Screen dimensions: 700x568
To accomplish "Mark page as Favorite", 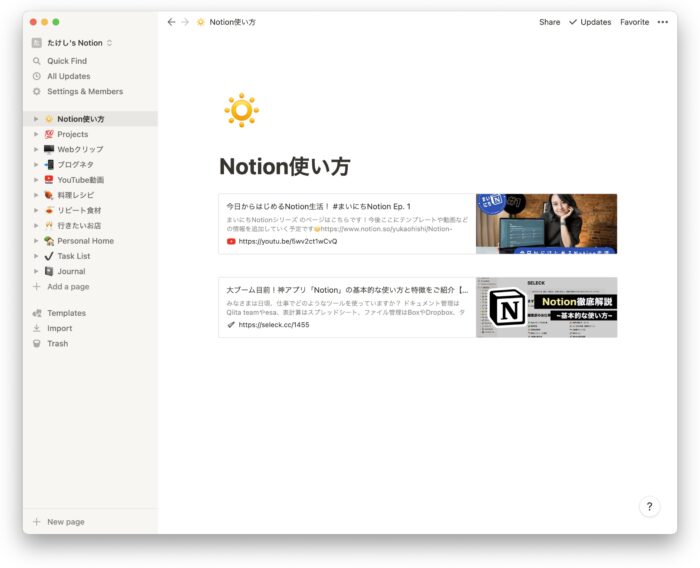I will coord(634,22).
